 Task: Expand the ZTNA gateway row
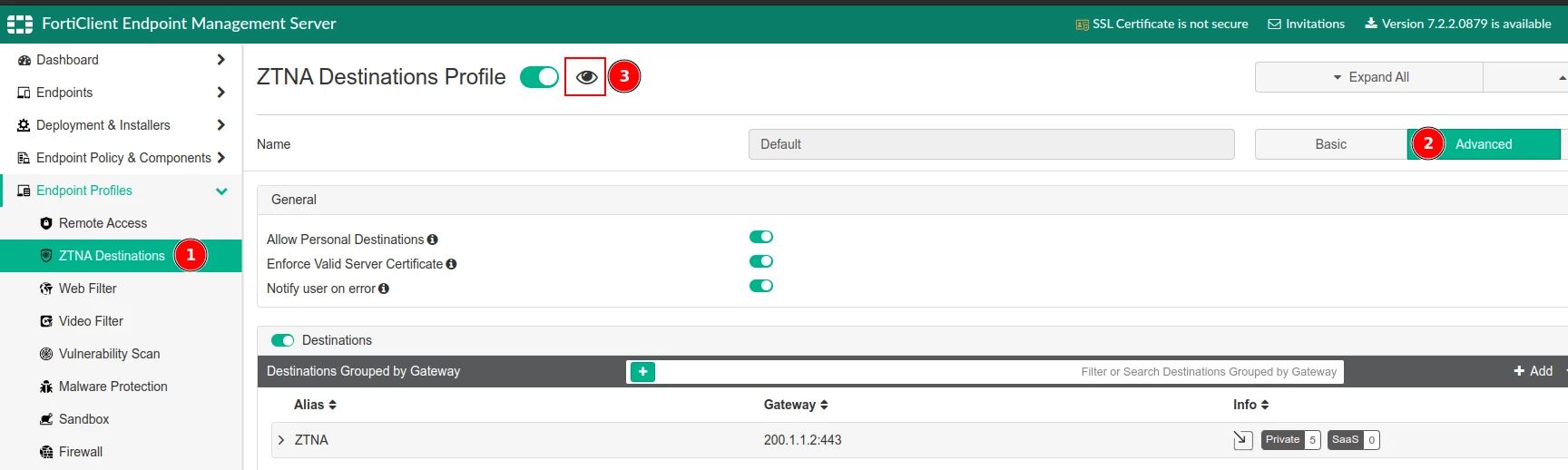coord(281,440)
